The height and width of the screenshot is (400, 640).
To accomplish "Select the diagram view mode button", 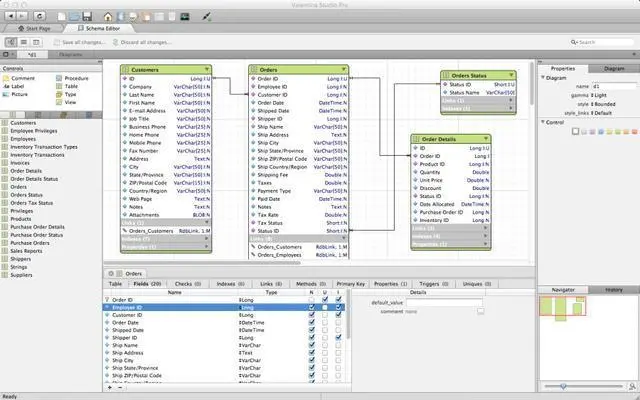I will (x=11, y=42).
